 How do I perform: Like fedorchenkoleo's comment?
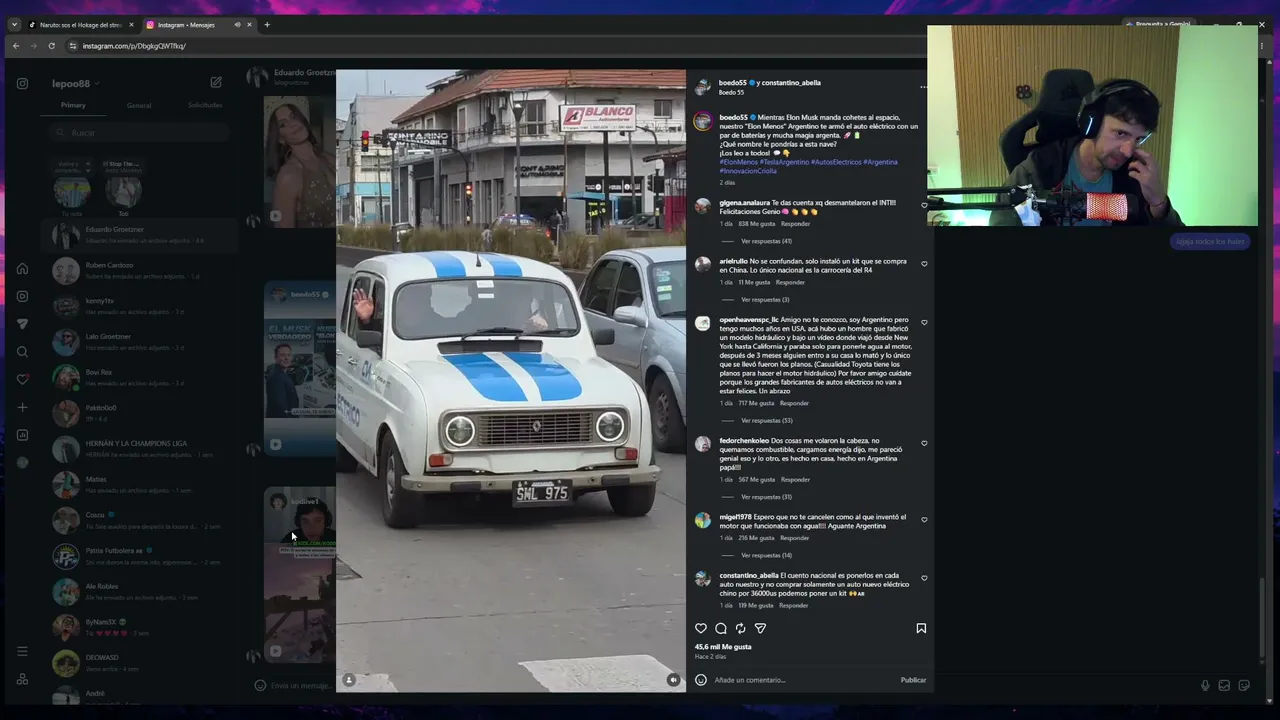[924, 443]
